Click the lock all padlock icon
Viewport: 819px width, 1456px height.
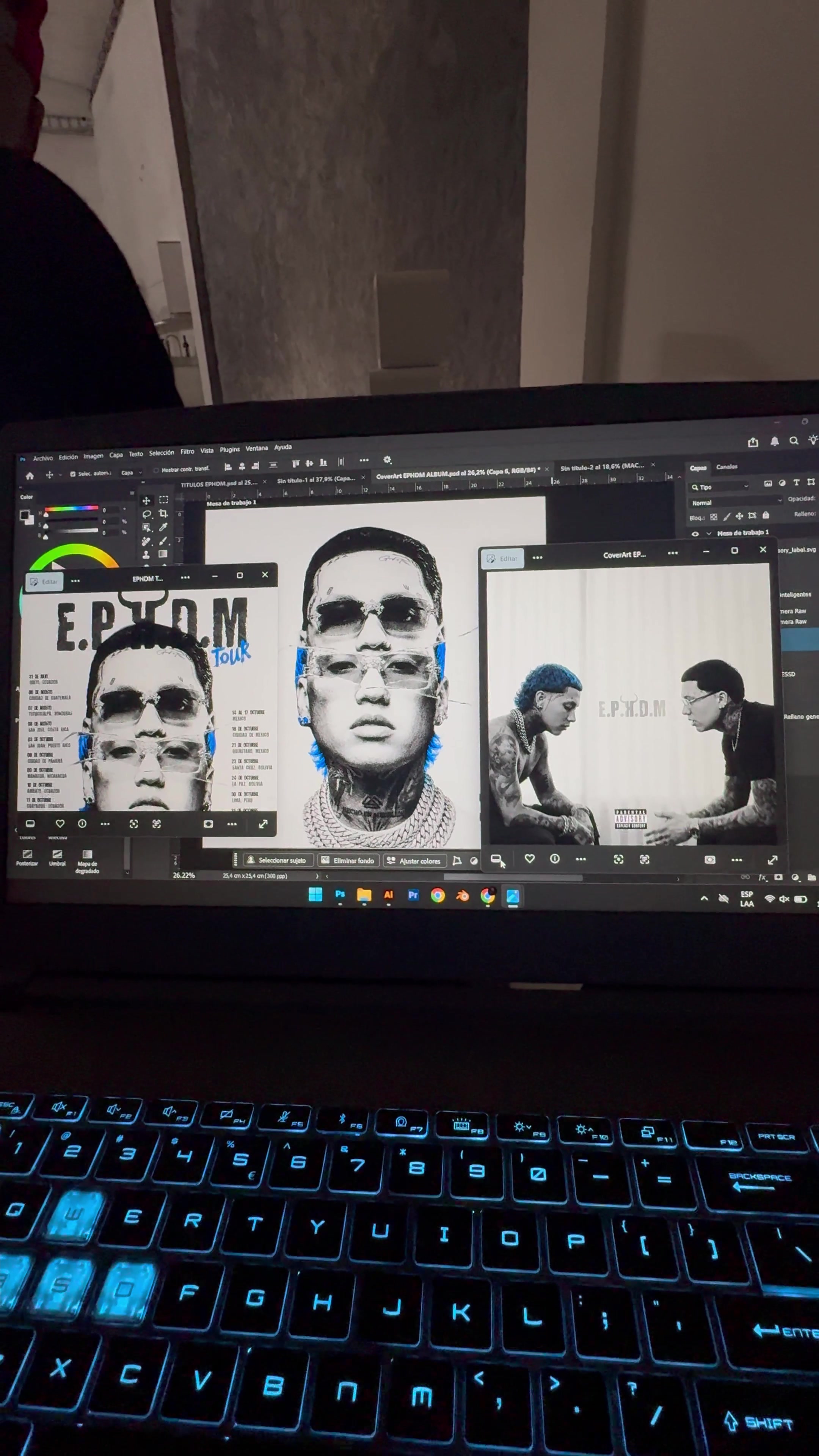point(766,515)
